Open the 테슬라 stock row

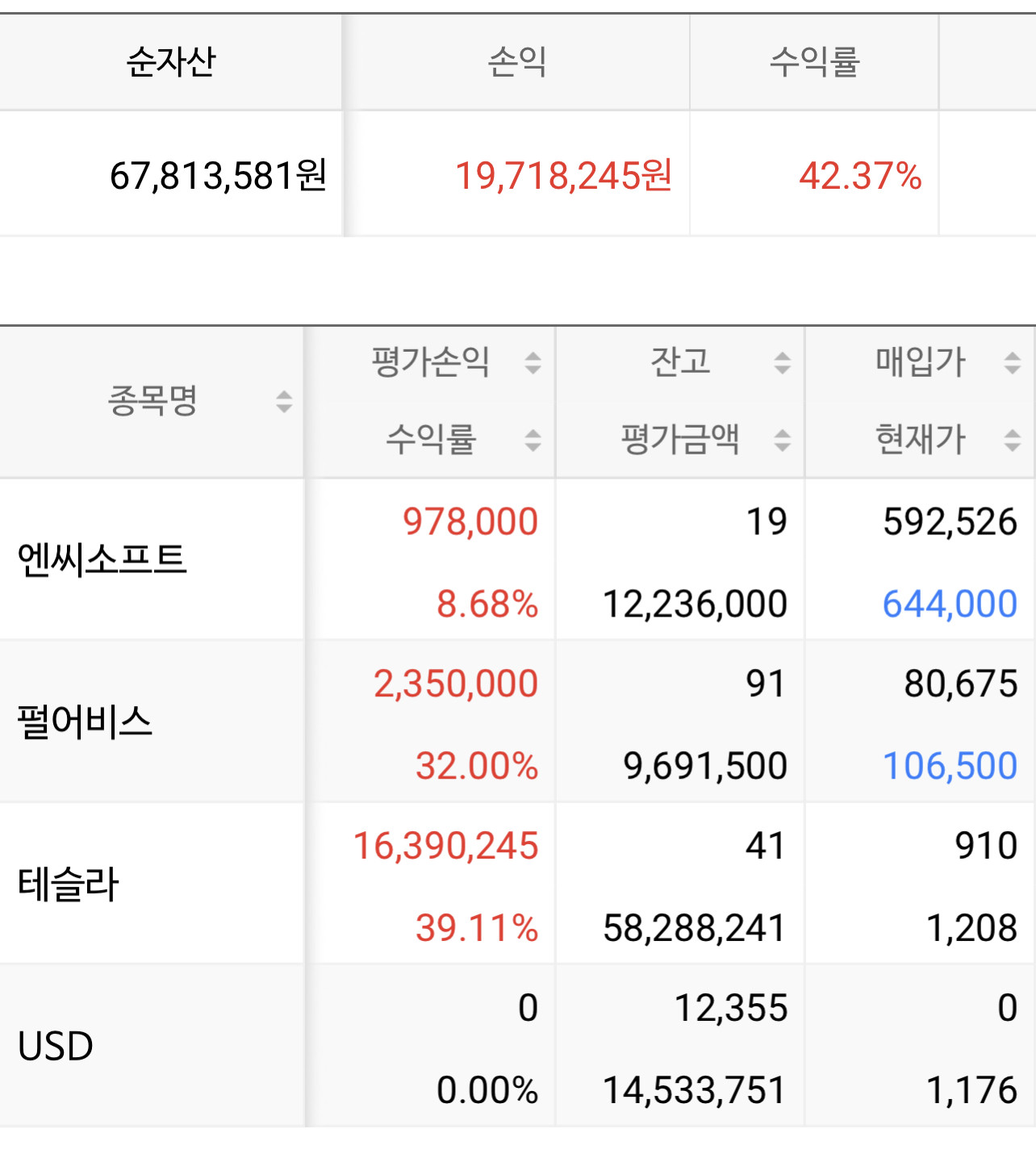[x=517, y=883]
